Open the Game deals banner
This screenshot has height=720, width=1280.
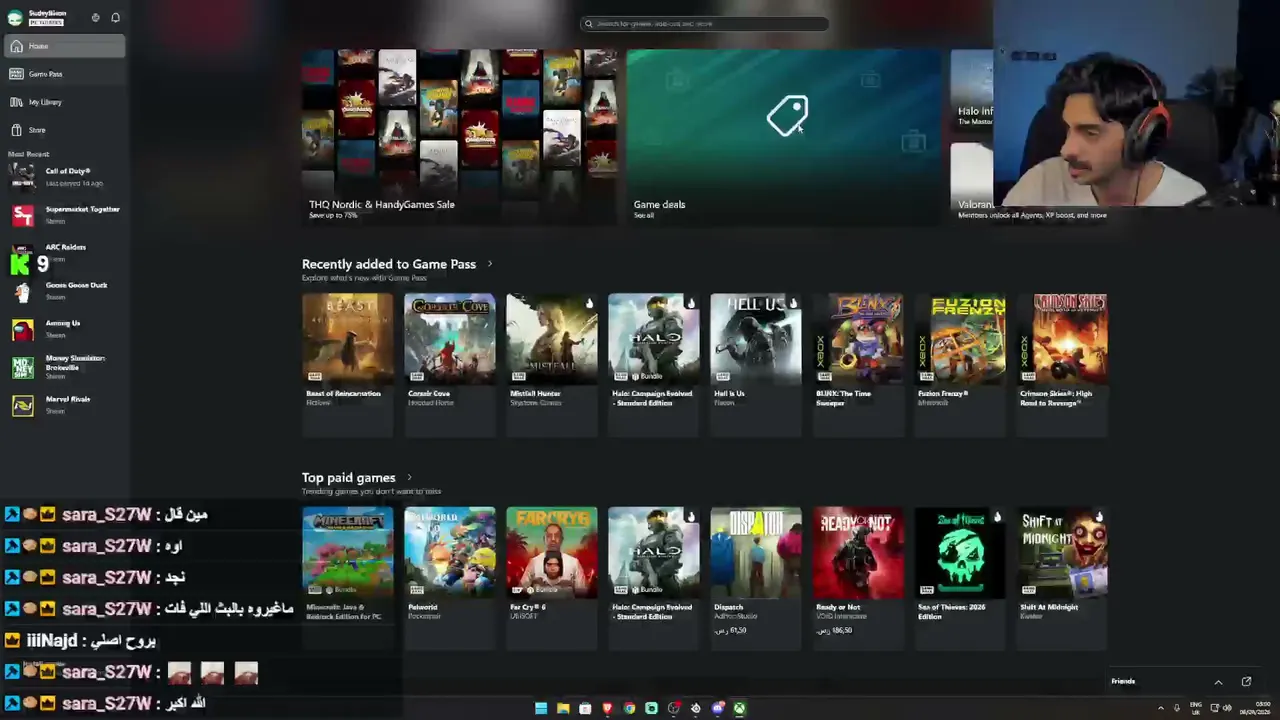[784, 137]
